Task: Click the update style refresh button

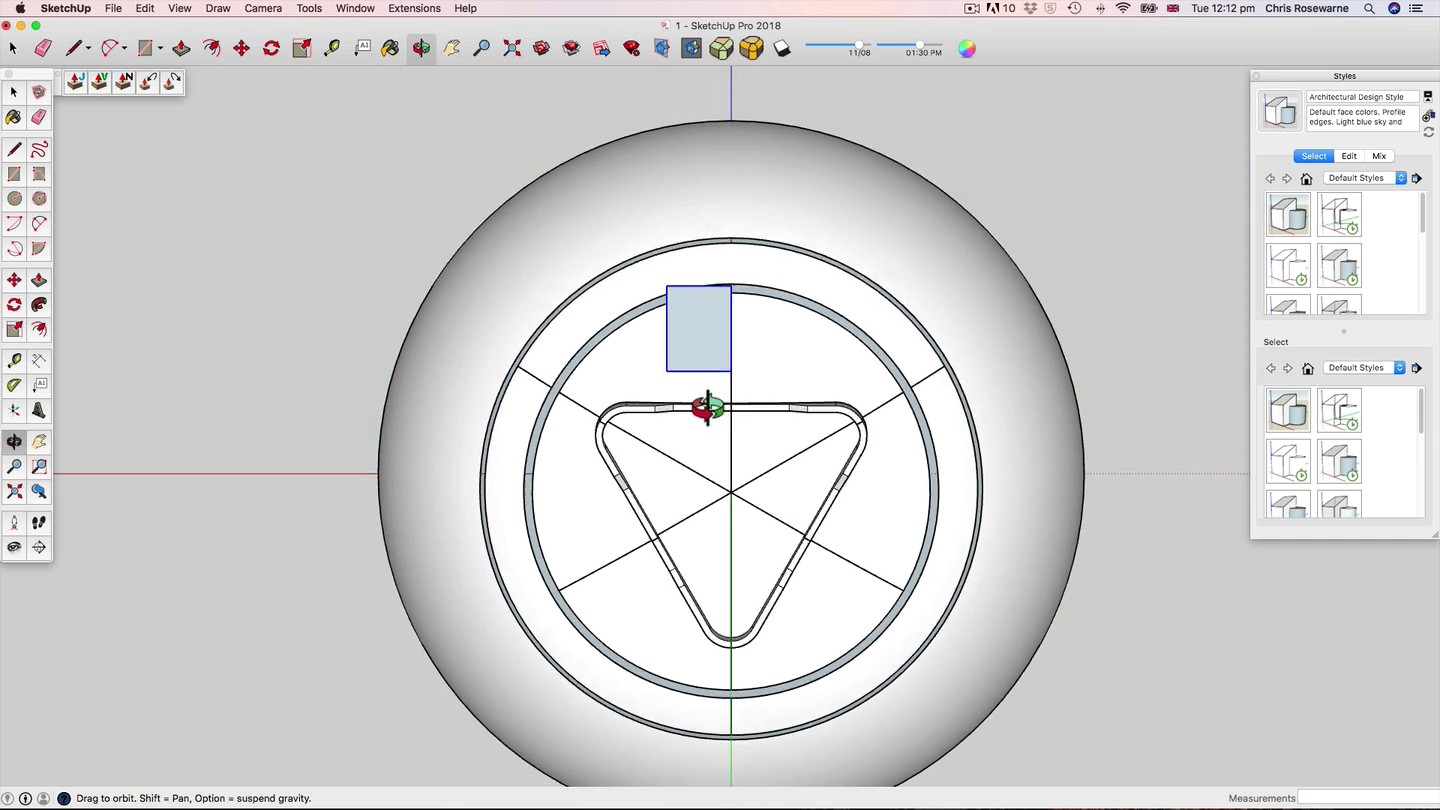Action: 1428,132
